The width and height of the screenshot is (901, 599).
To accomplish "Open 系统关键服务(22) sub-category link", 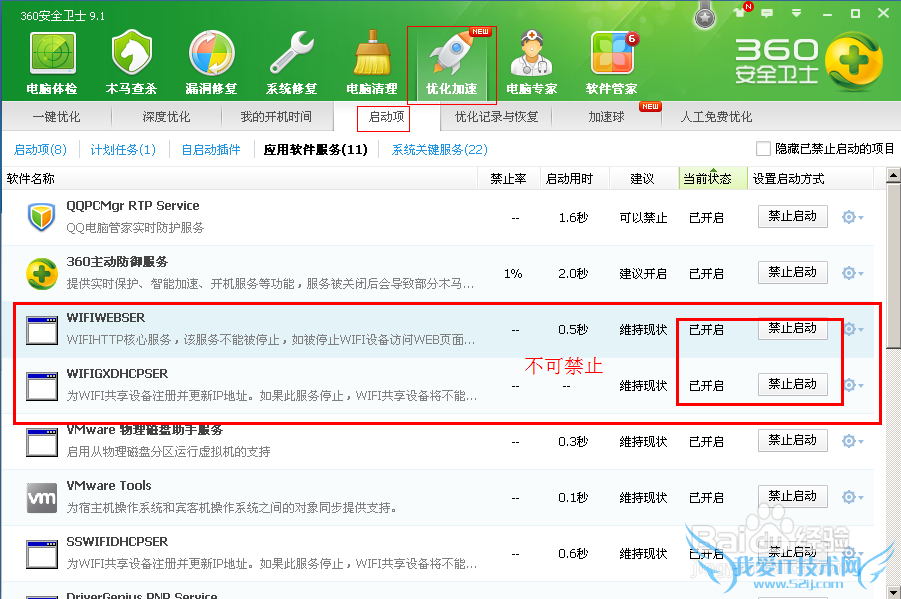I will [x=440, y=149].
